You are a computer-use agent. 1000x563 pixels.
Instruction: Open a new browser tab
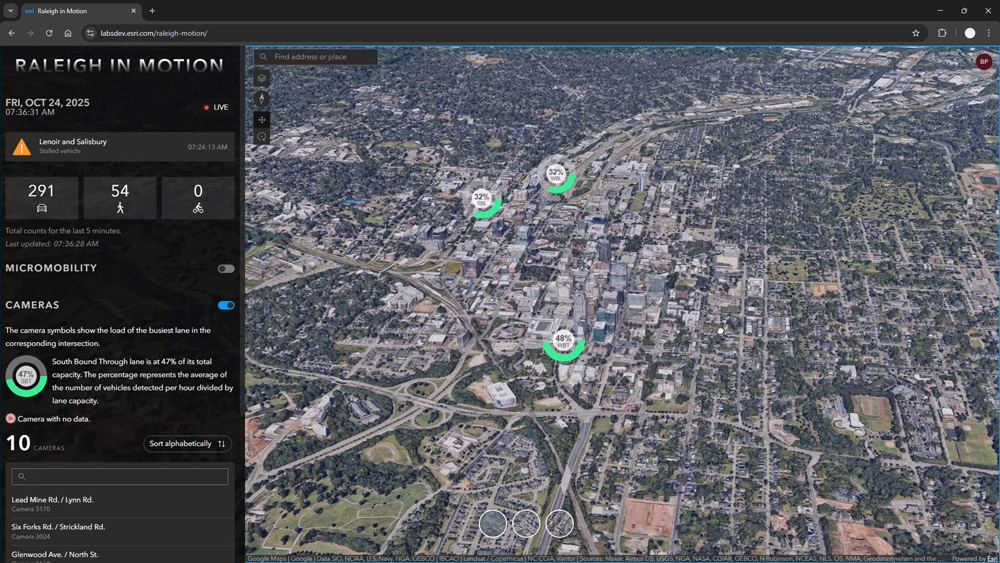[x=152, y=11]
